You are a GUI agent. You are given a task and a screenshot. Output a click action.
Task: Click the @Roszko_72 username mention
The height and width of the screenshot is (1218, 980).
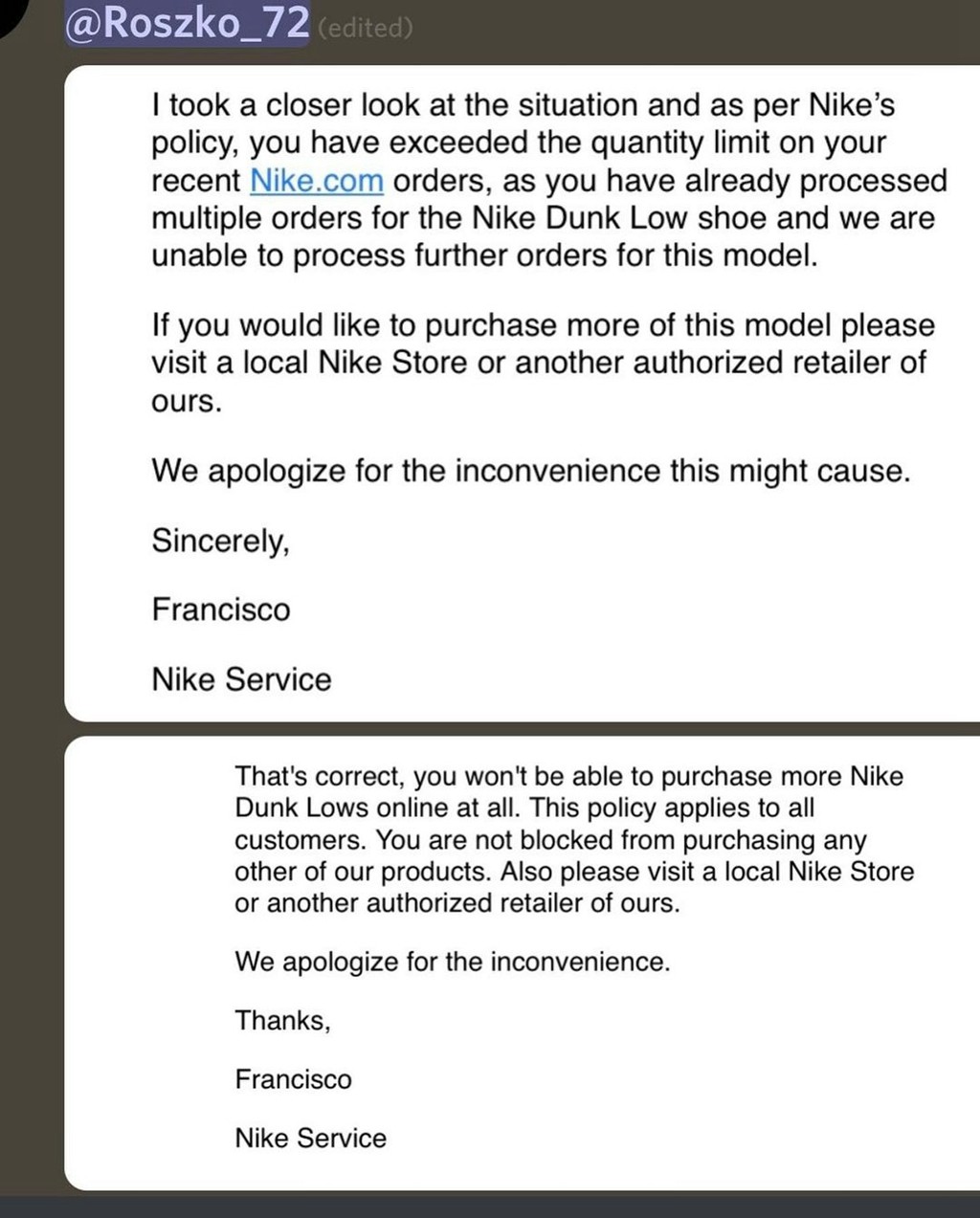pyautogui.click(x=187, y=23)
